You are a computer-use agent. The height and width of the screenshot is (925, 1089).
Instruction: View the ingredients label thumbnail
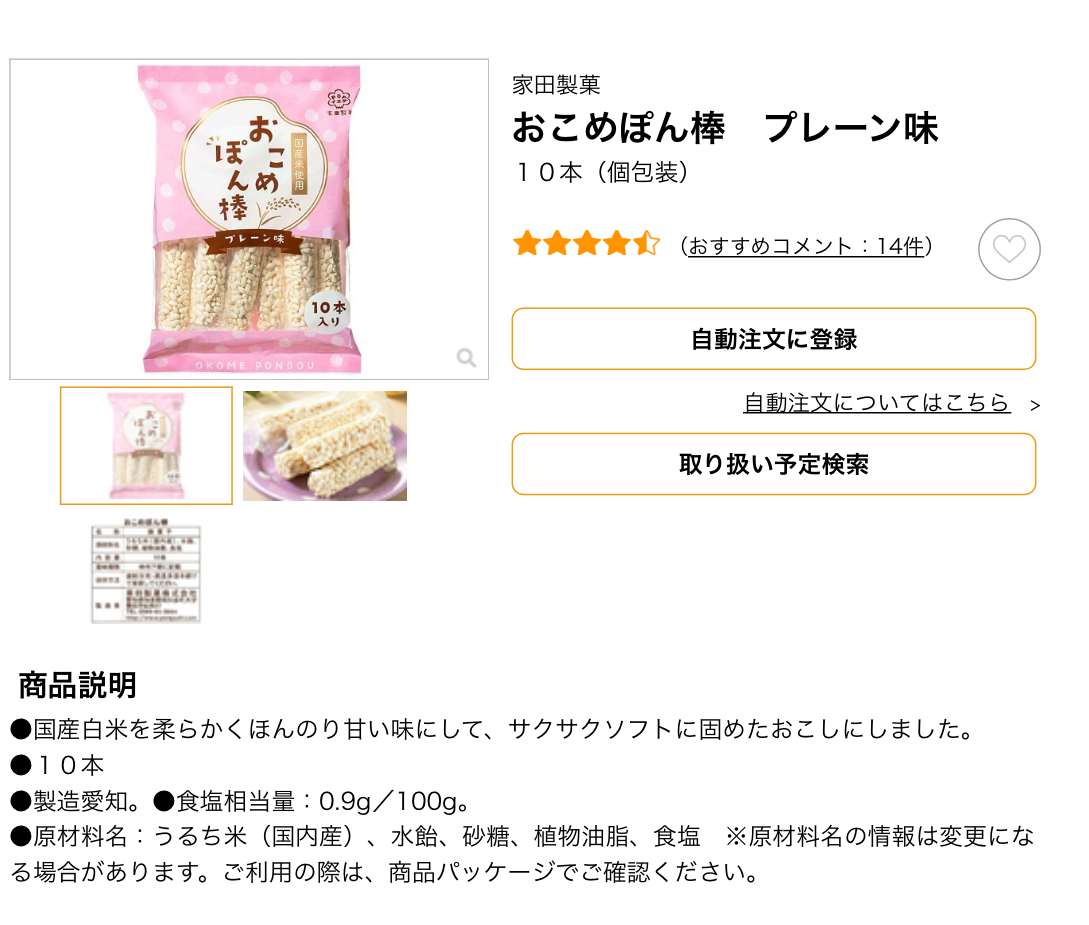(x=146, y=572)
